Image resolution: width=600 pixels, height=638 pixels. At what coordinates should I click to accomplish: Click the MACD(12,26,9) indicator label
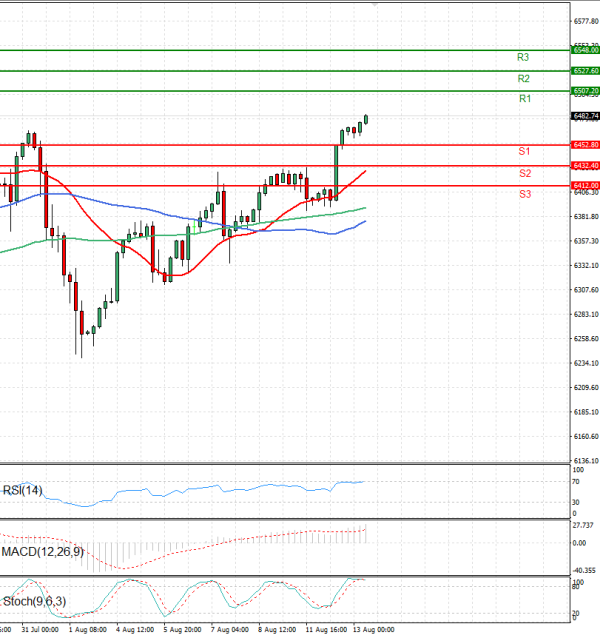click(43, 552)
